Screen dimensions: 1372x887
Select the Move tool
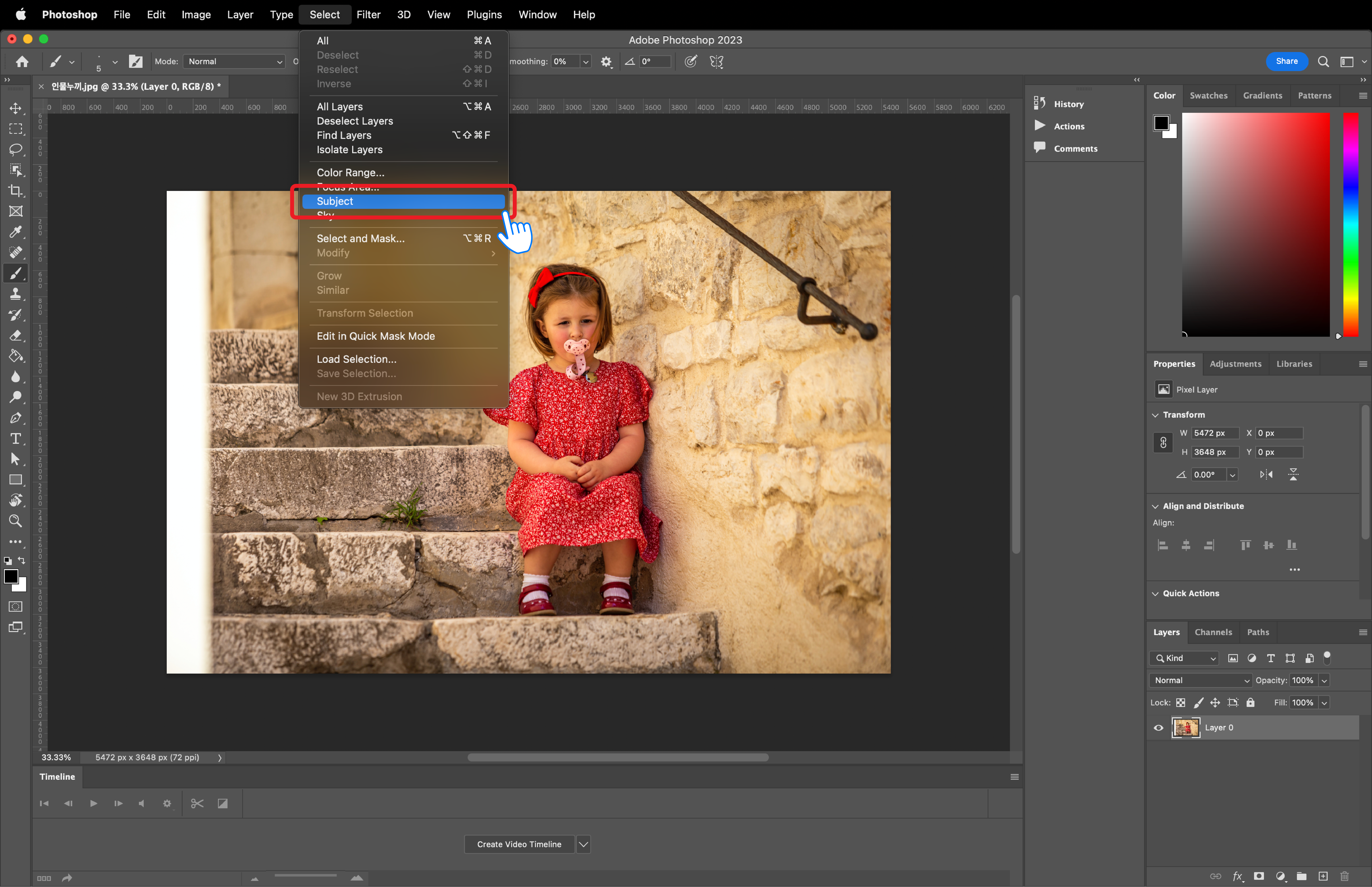[x=16, y=108]
